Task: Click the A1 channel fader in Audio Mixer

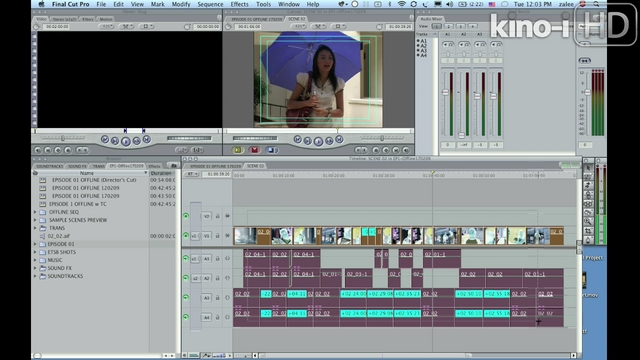Action: (445, 92)
